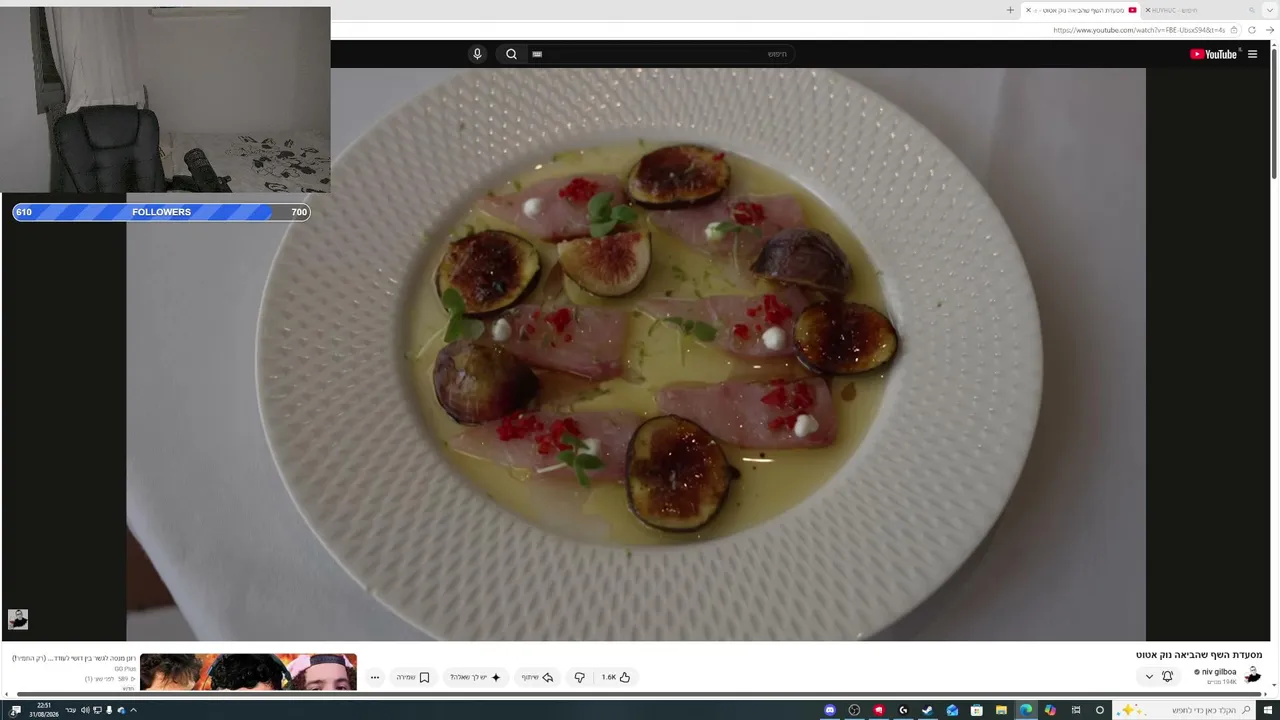Open the taskbar clock and calendar

point(44,710)
